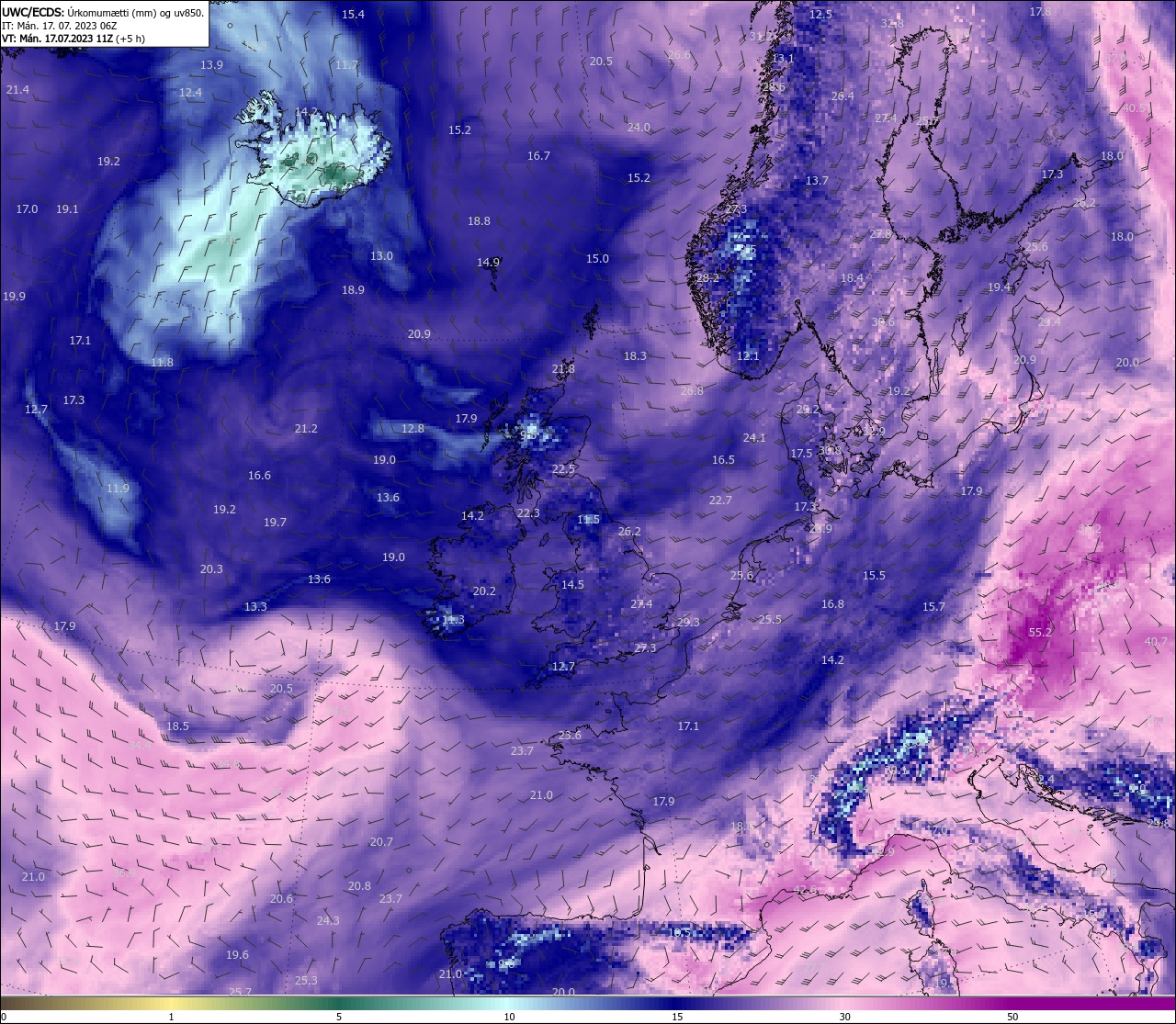The width and height of the screenshot is (1176, 1024).
Task: Click the 13.9 value northwest of Iceland
Action: pyautogui.click(x=211, y=65)
